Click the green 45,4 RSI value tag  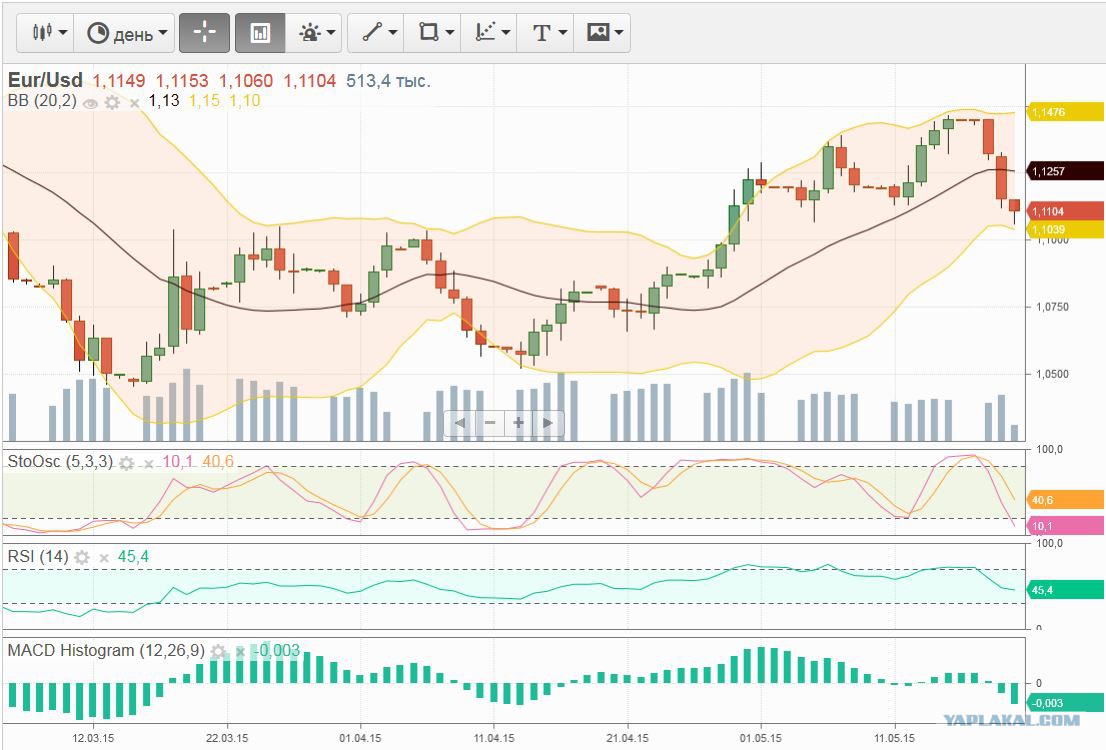(1065, 590)
